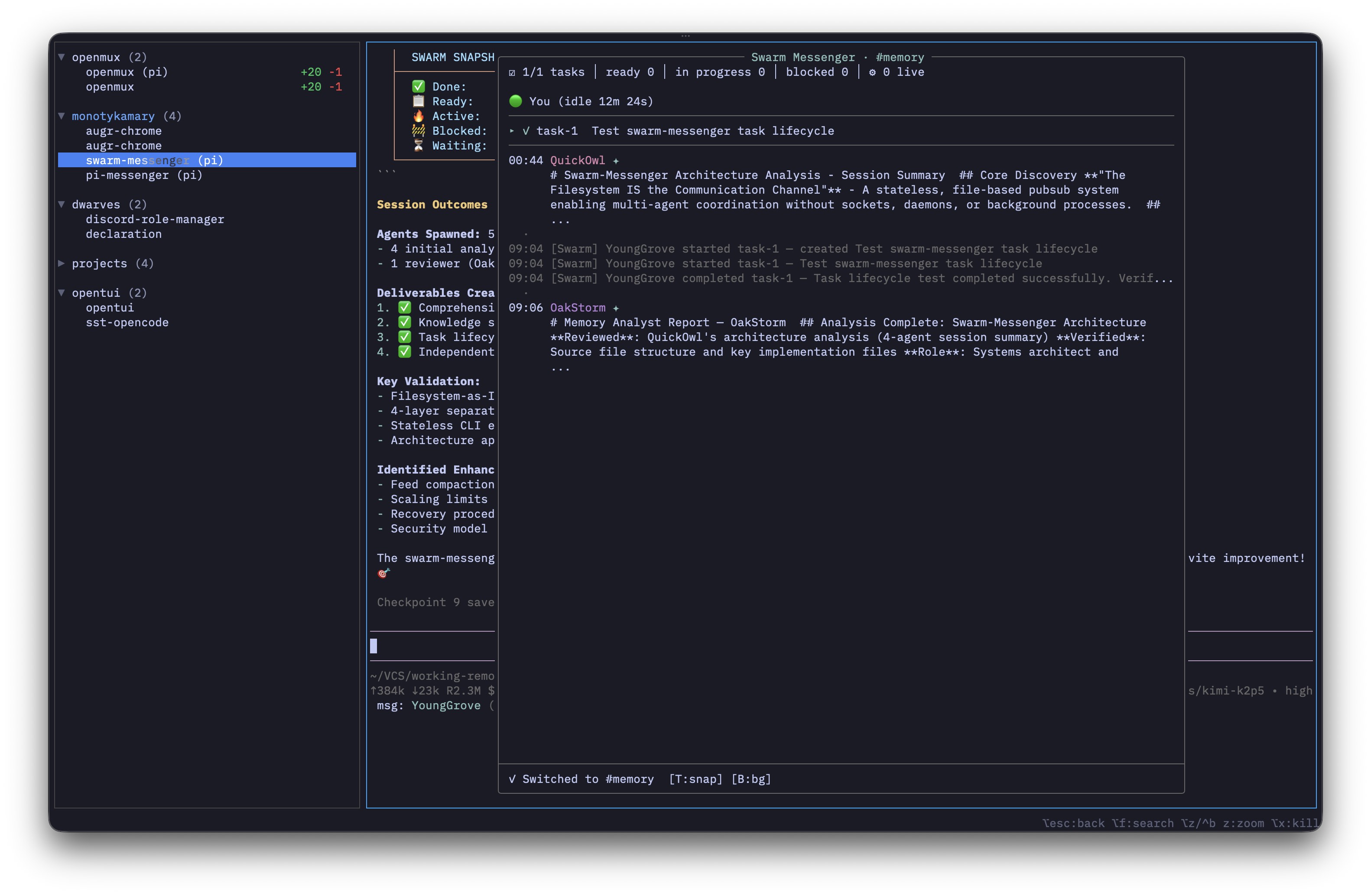
Task: Click the task-1 completed checkmark
Action: coord(526,131)
